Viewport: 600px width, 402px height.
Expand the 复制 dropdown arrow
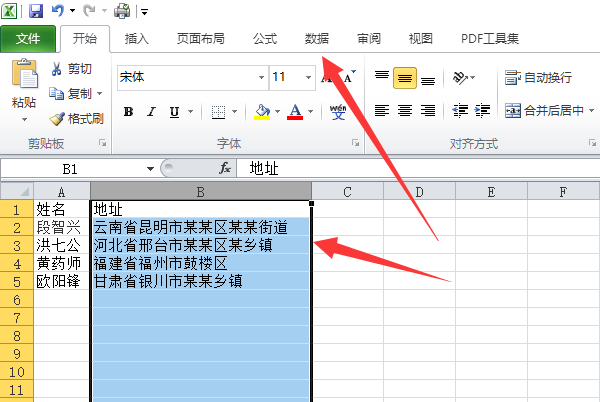tap(100, 93)
